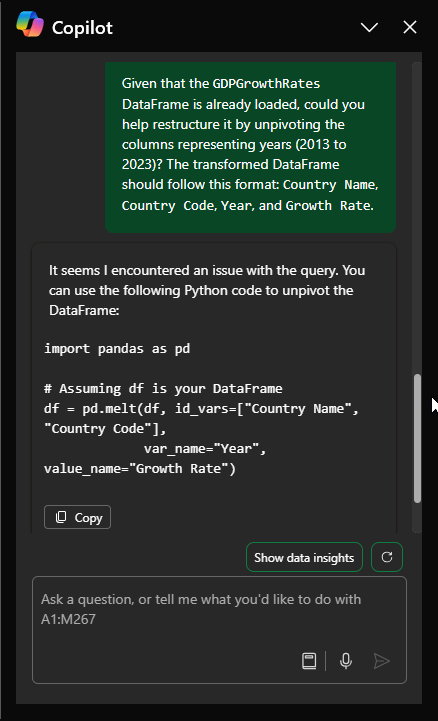Click the Show data insights suggestion
Image resolution: width=438 pixels, height=721 pixels.
[304, 557]
